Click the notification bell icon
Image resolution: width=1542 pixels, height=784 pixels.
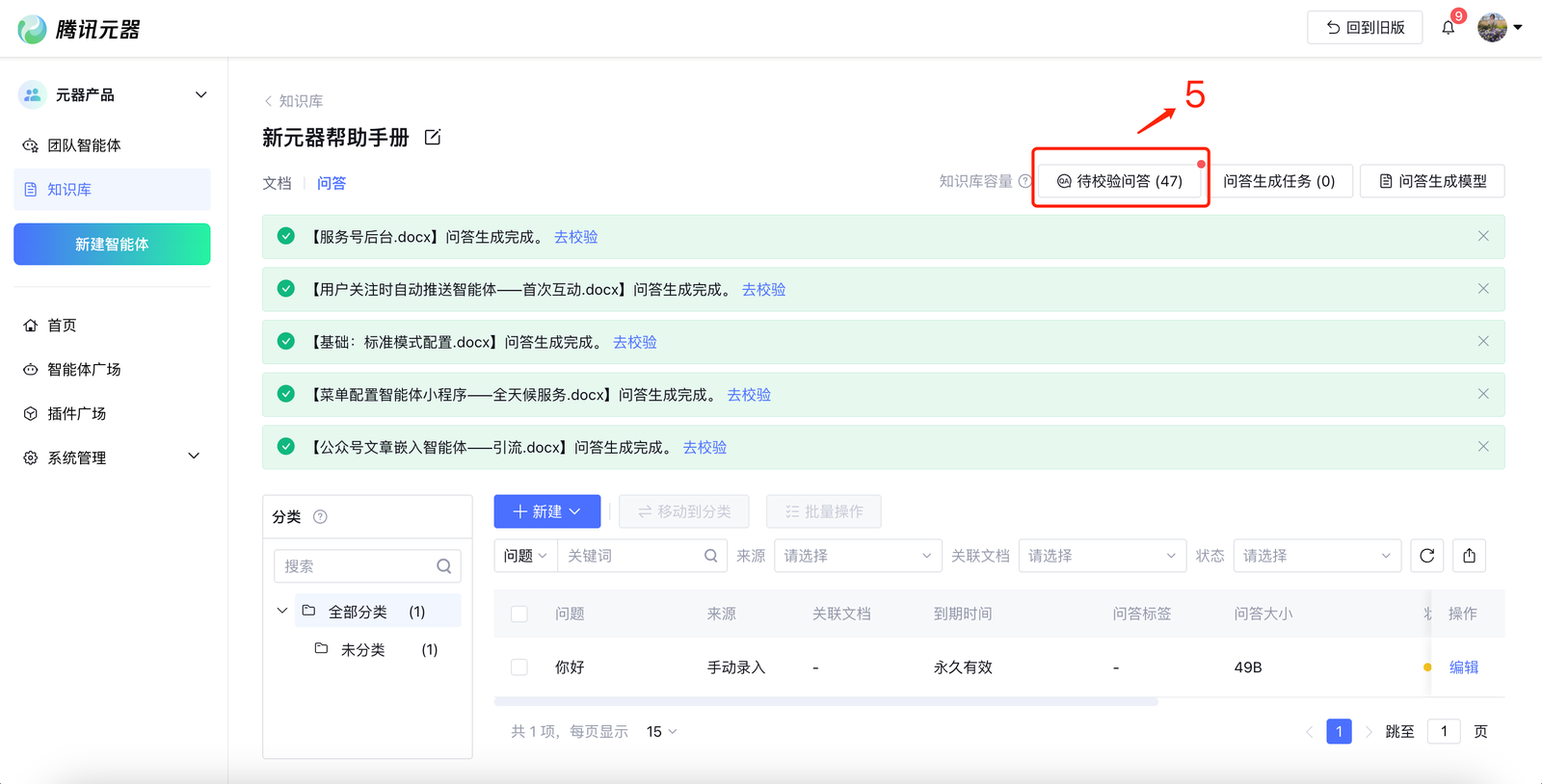(x=1448, y=28)
